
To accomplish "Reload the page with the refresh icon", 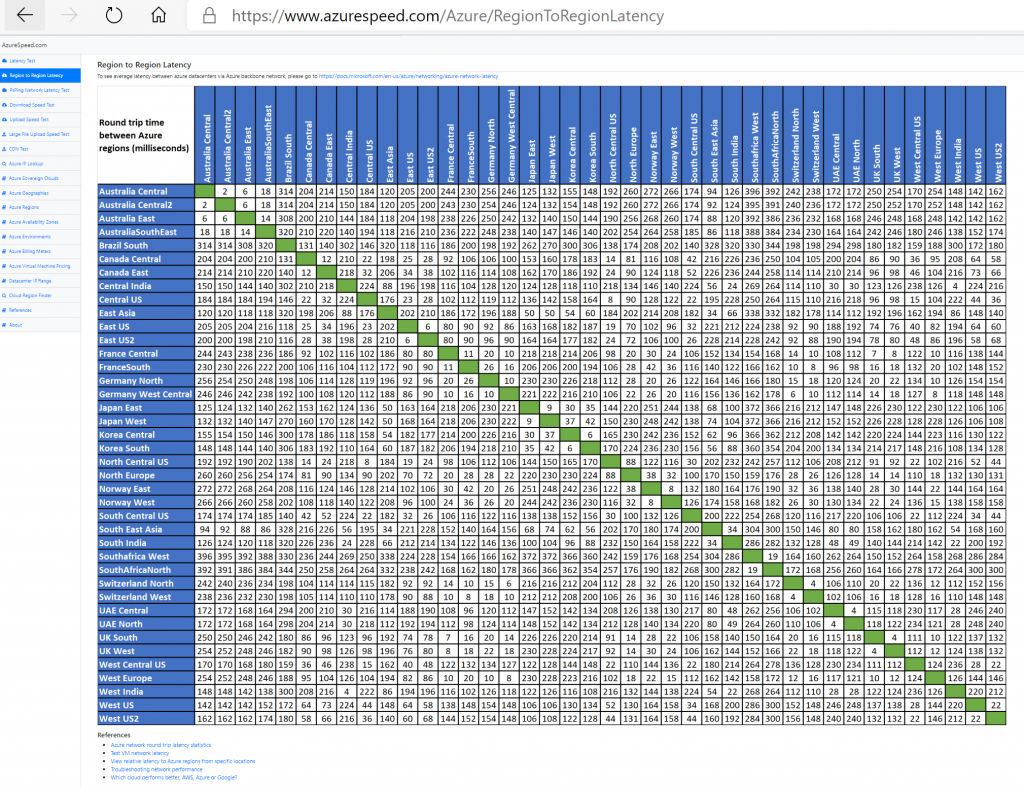I will click(114, 15).
